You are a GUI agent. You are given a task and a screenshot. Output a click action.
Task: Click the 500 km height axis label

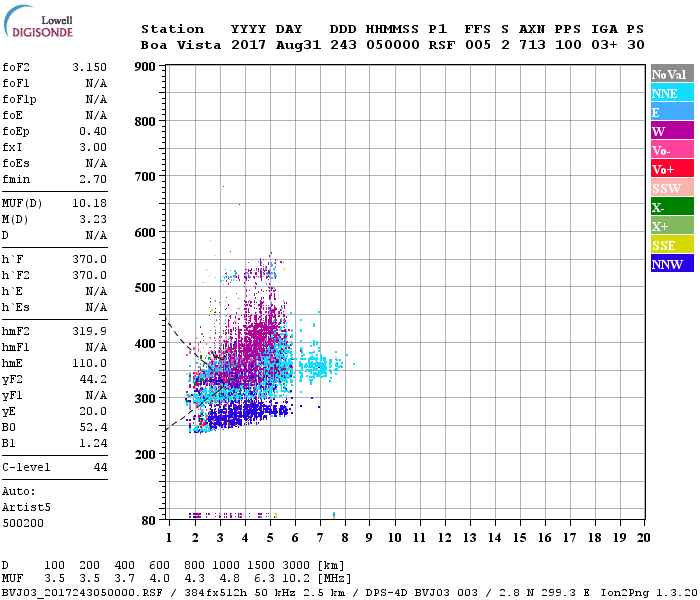[145, 287]
